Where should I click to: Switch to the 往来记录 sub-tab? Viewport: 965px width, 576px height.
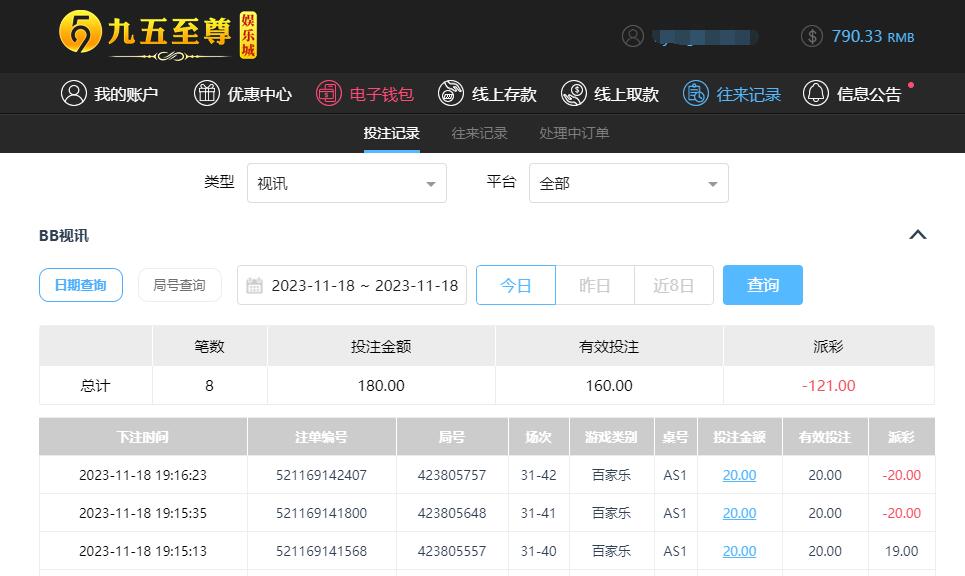point(479,133)
